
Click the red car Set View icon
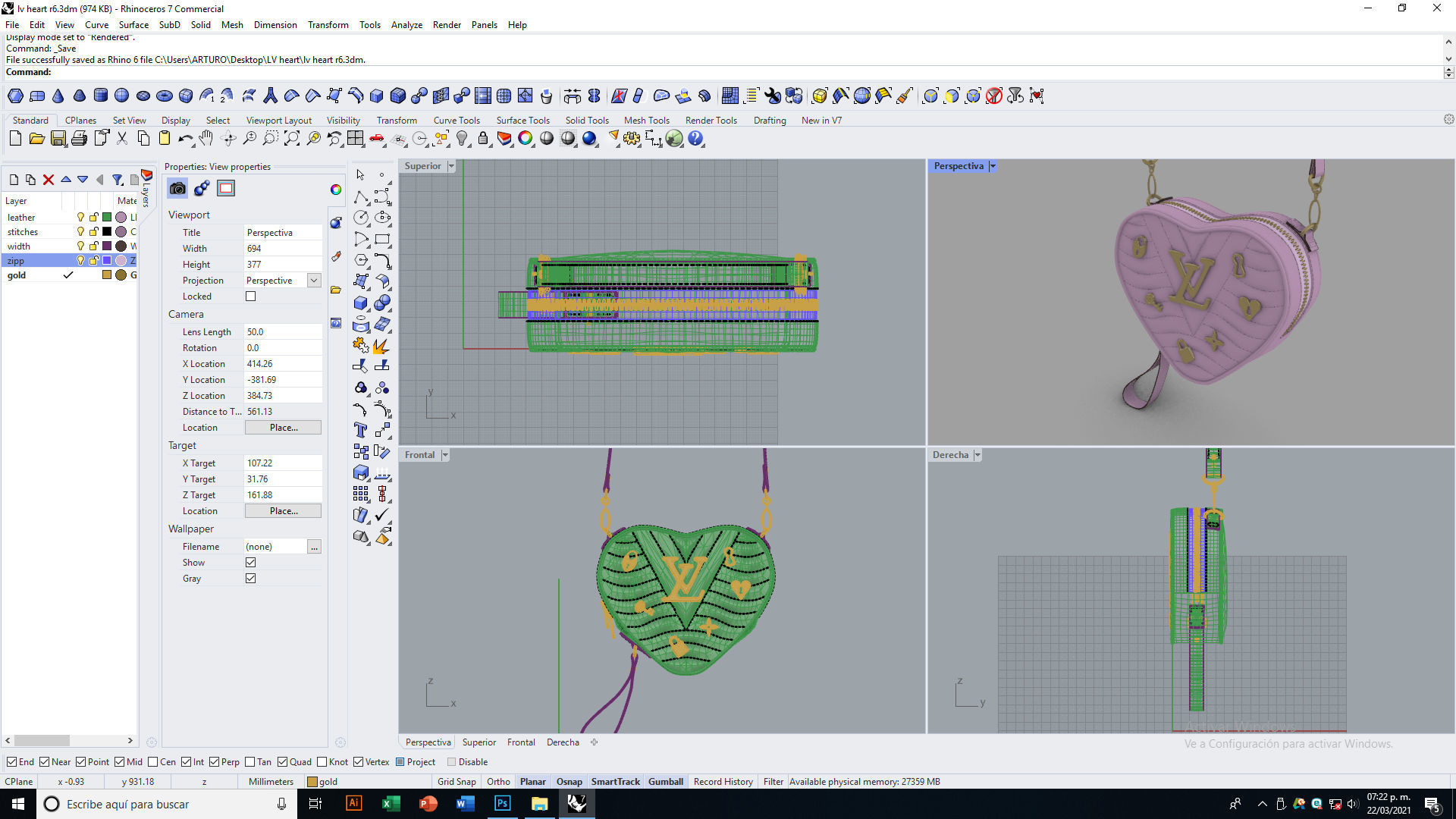376,139
